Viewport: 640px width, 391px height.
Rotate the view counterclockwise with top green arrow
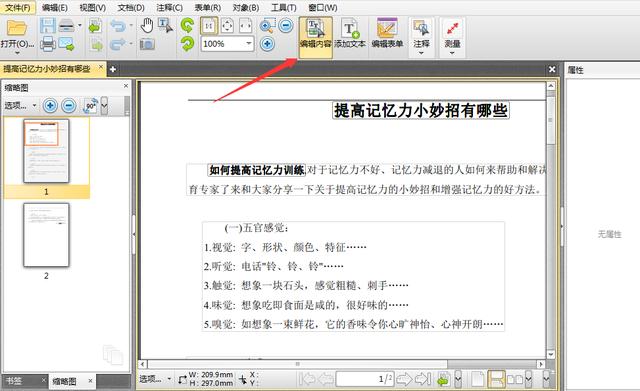point(187,26)
